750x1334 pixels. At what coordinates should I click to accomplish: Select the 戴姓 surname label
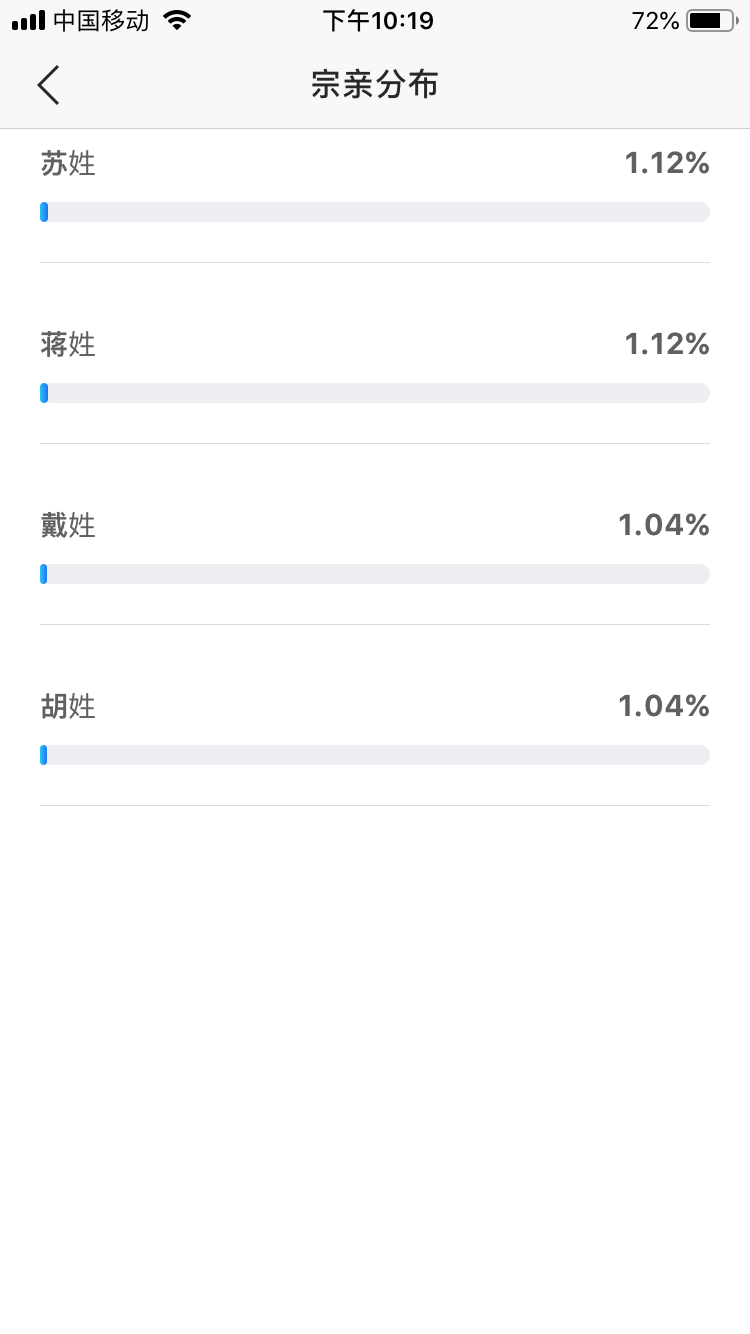[68, 525]
